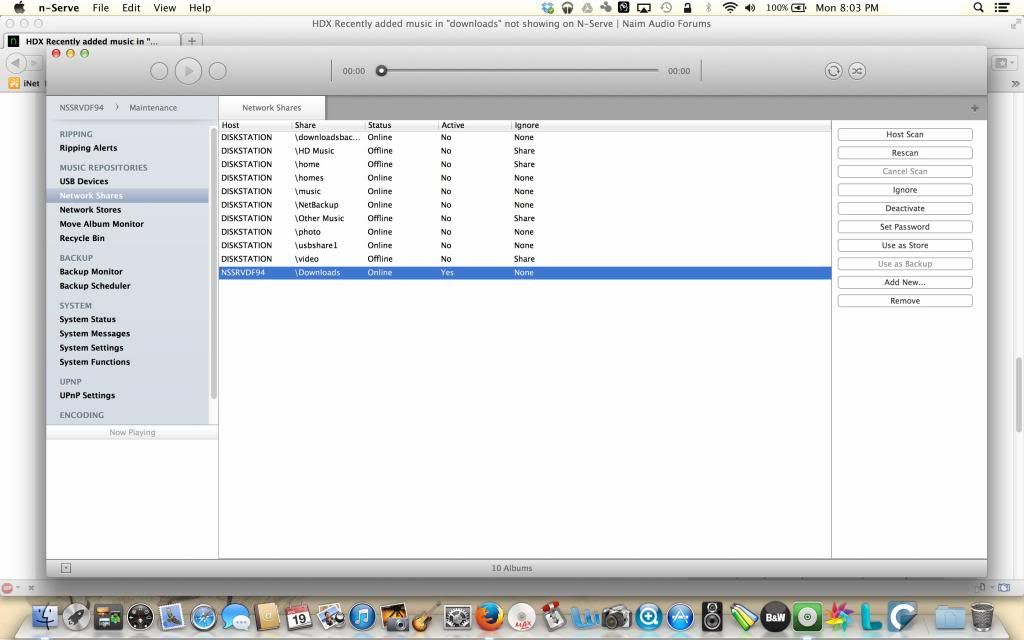Click the Dropbox icon in the menu bar
This screenshot has height=640, width=1024.
(548, 8)
